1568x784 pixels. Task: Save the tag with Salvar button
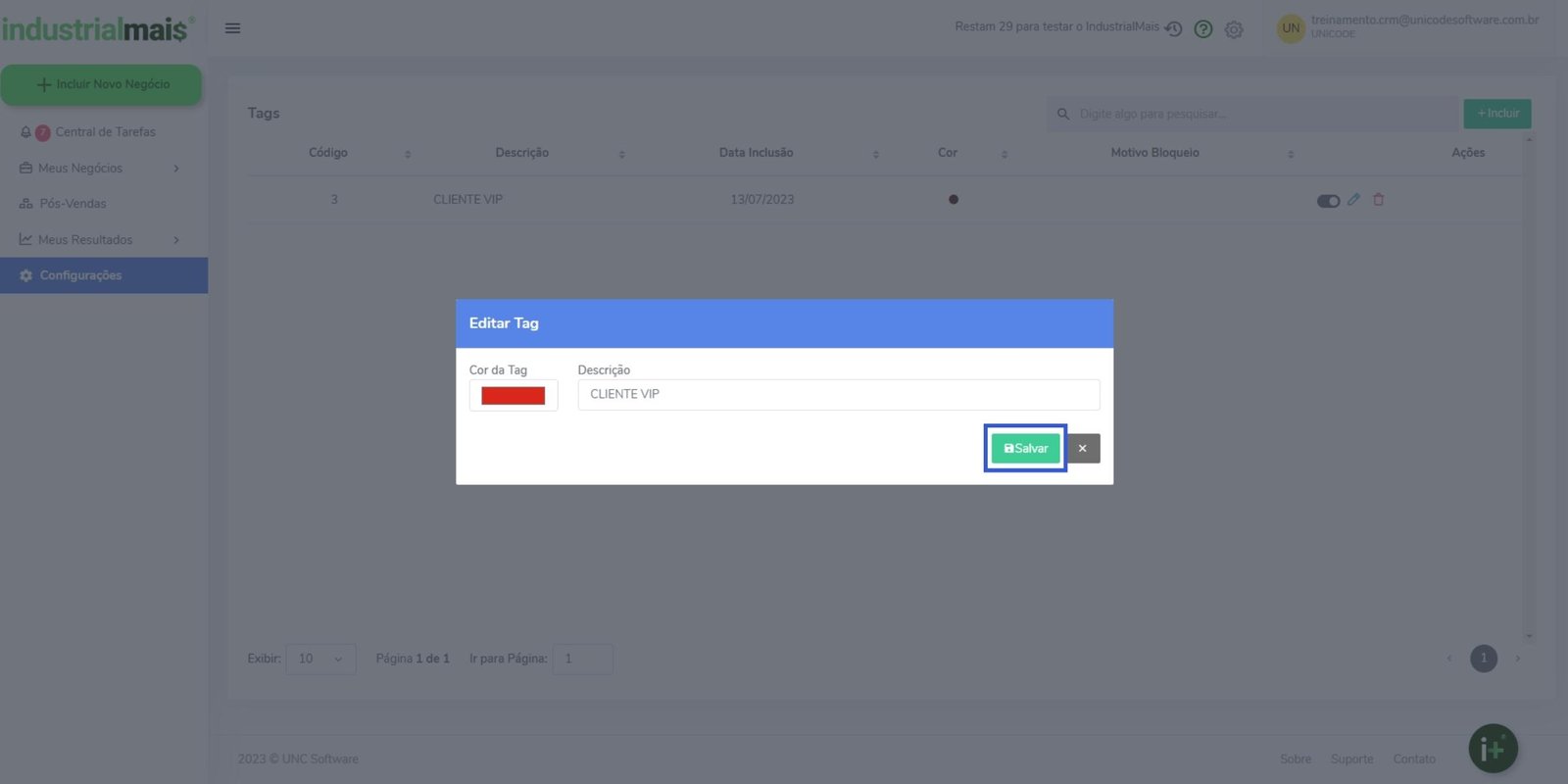click(1025, 449)
